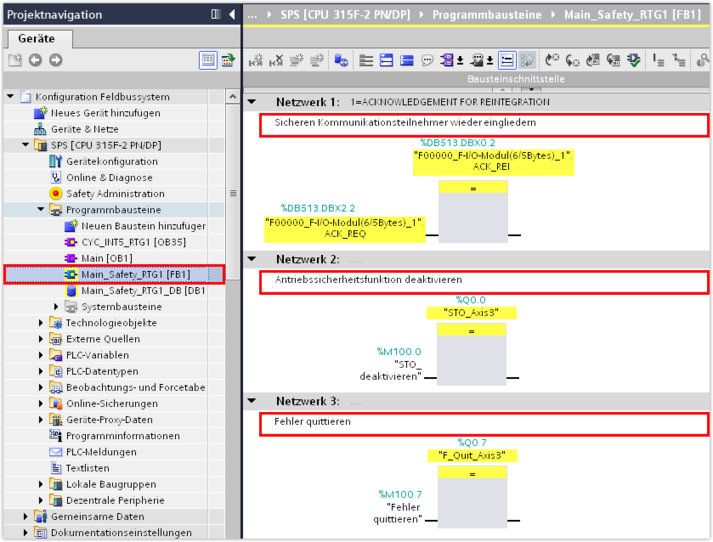Viewport: 713px width, 542px height.
Task: Collapse Netzwerk 1 section
Action: (252, 102)
